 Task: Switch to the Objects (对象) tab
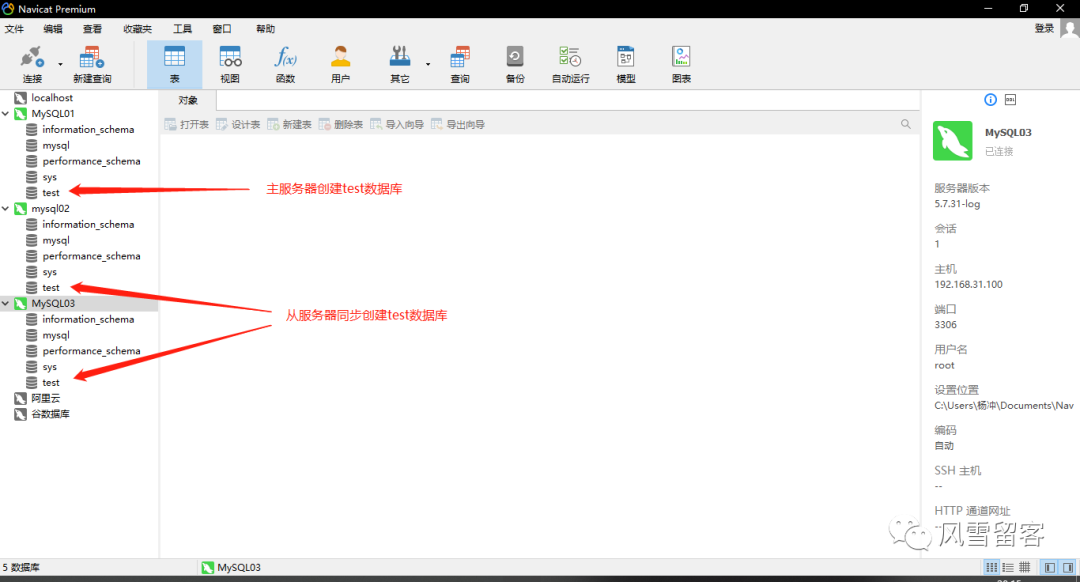point(188,101)
